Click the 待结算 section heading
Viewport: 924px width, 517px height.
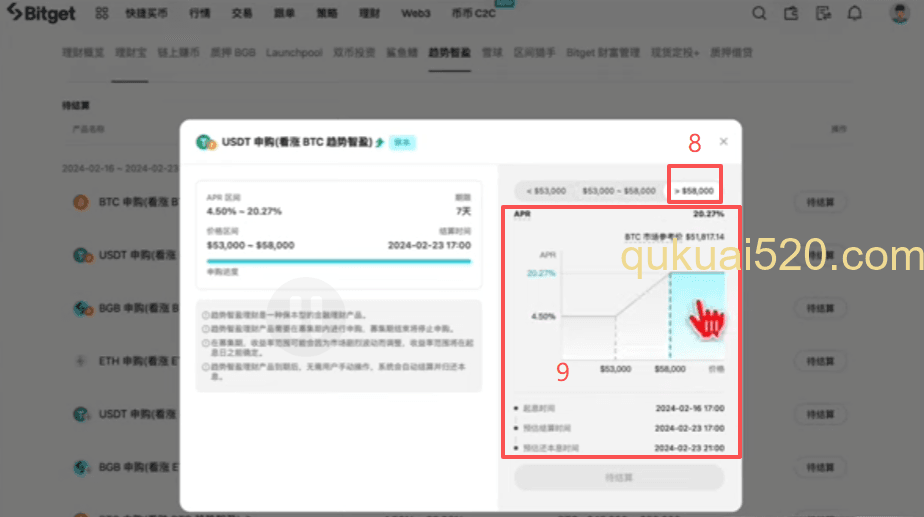pyautogui.click(x=75, y=106)
